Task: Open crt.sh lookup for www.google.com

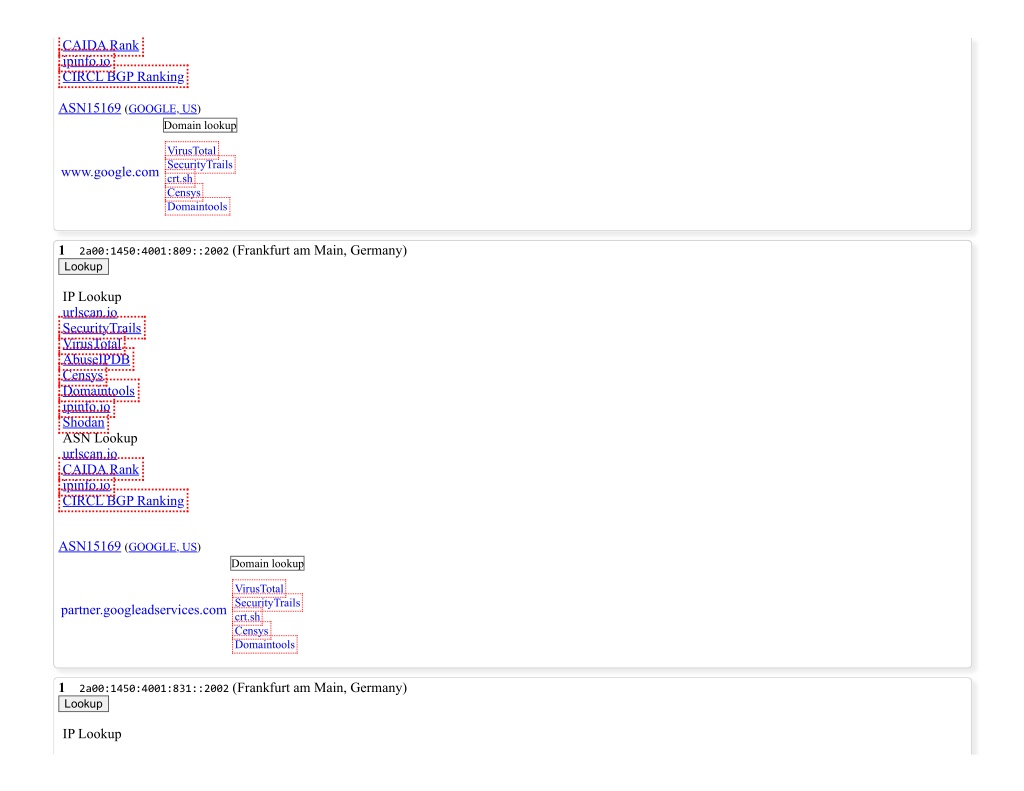Action: click(180, 178)
